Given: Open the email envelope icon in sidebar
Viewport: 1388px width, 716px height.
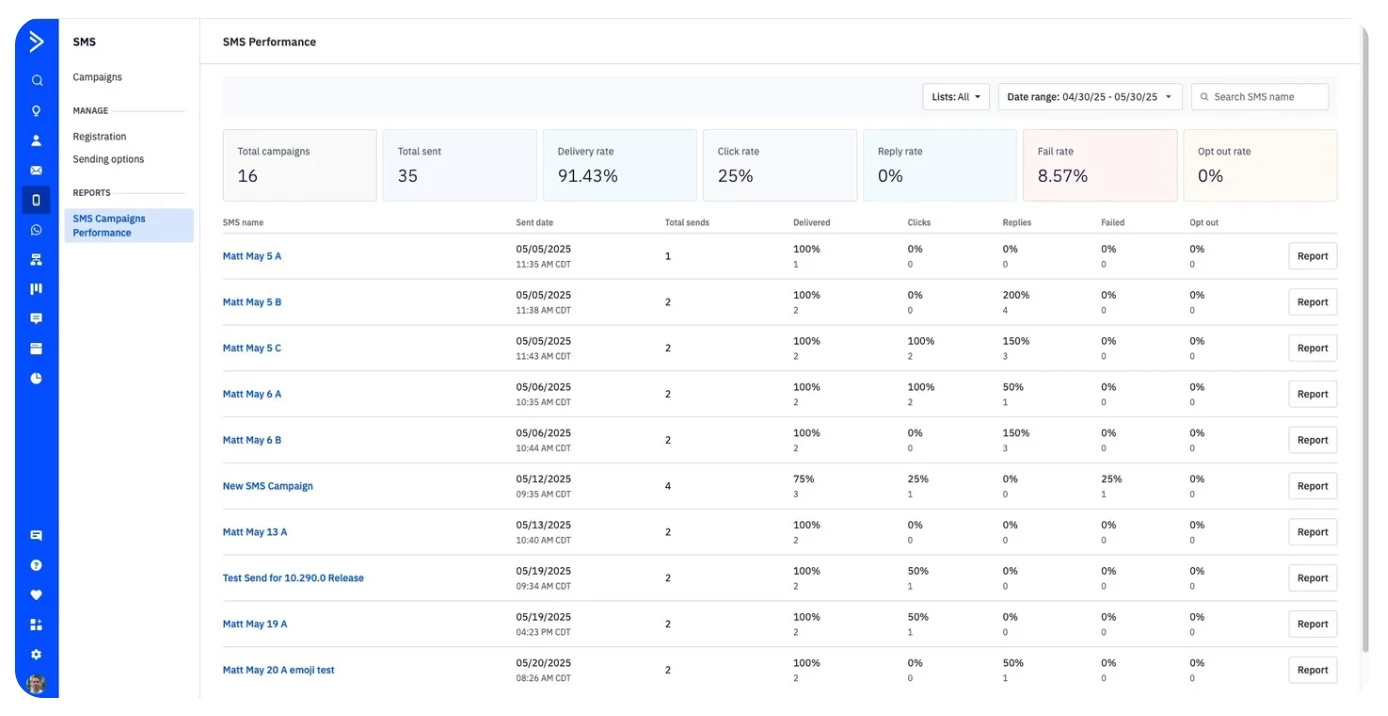Looking at the screenshot, I should [x=37, y=171].
